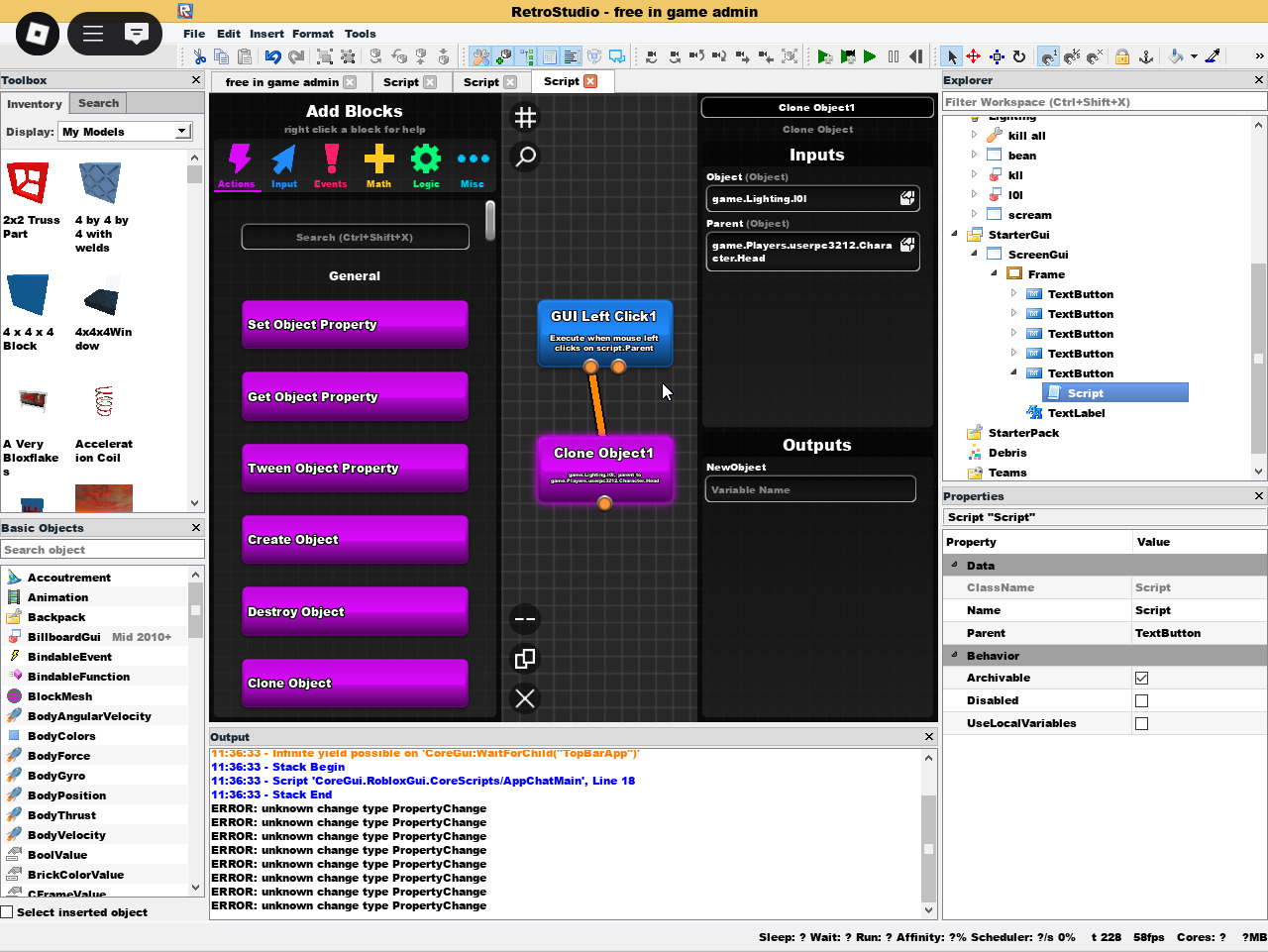Image resolution: width=1268 pixels, height=952 pixels.
Task: Check the Select inserted object box
Action: point(8,912)
